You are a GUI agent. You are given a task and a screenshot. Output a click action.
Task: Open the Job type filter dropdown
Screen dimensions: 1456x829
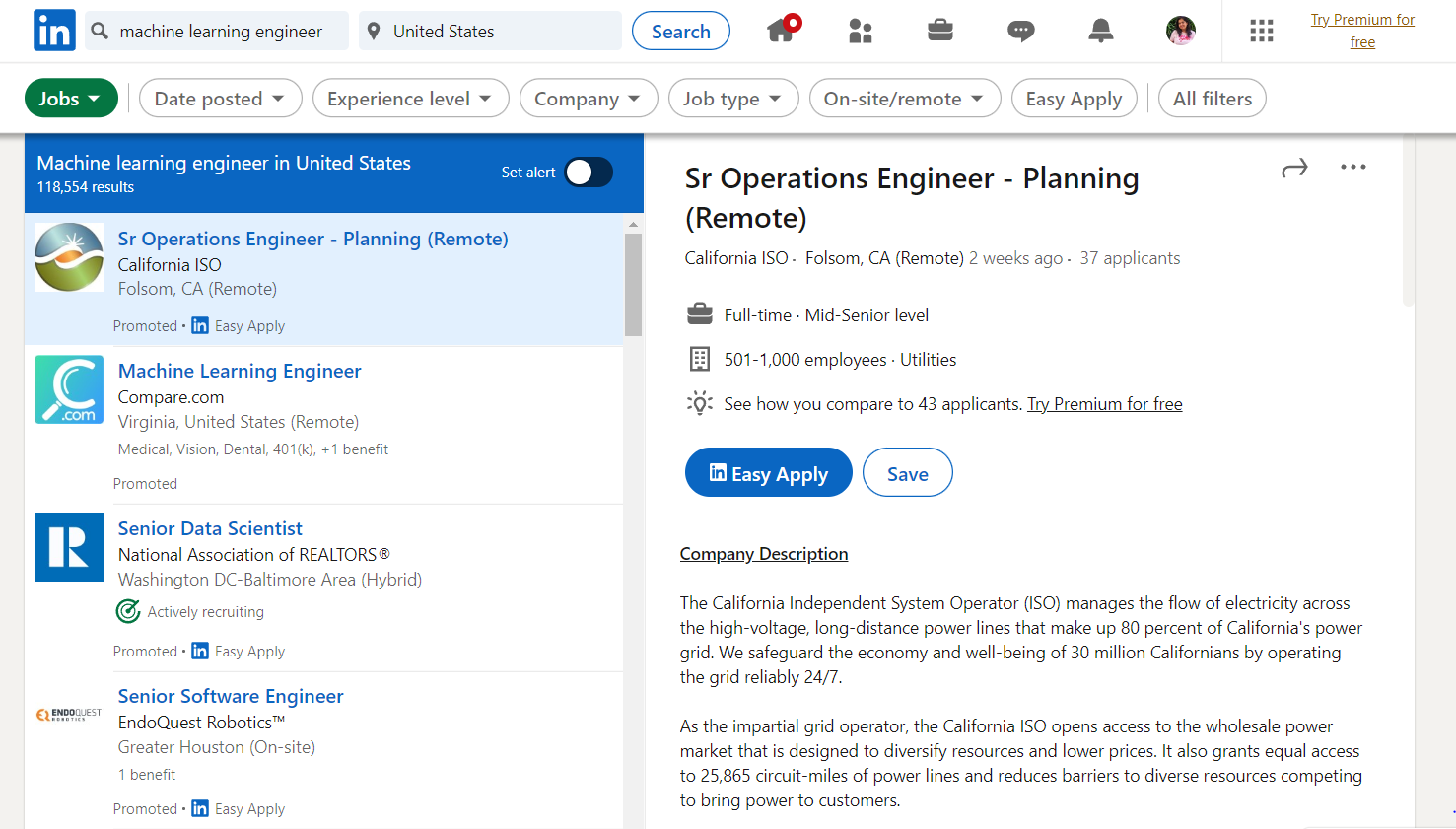point(733,99)
